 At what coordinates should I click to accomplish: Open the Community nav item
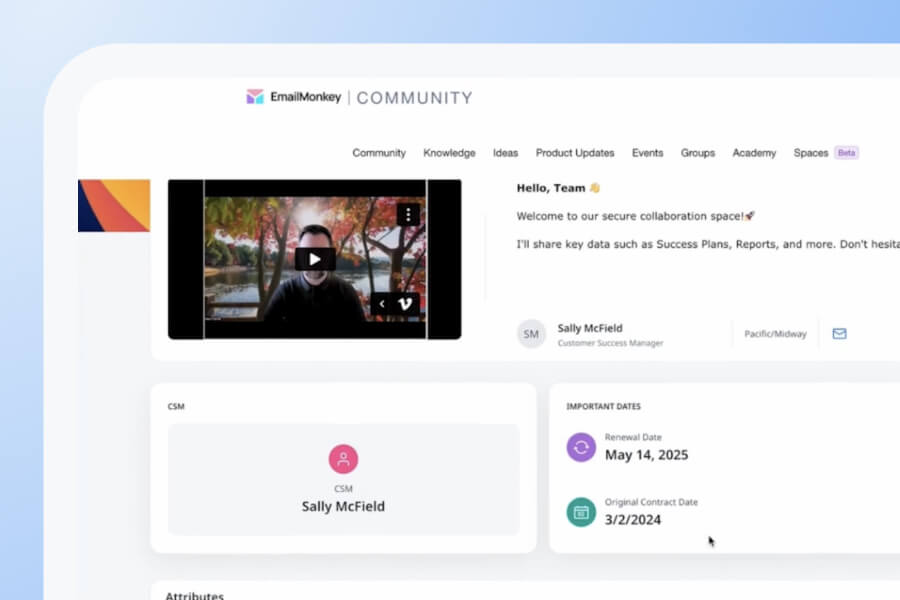pyautogui.click(x=379, y=153)
